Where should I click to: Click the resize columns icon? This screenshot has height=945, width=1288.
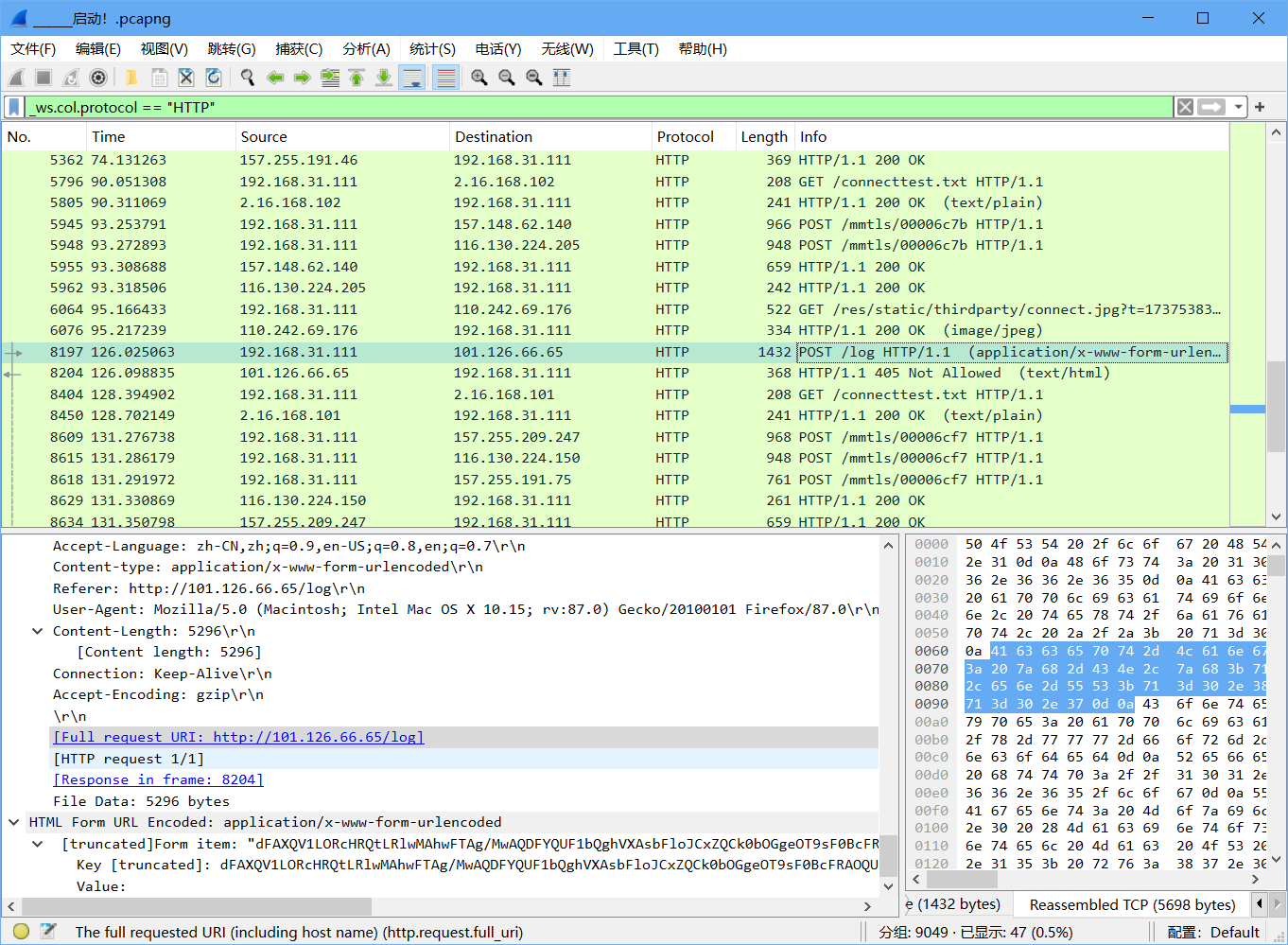(562, 78)
